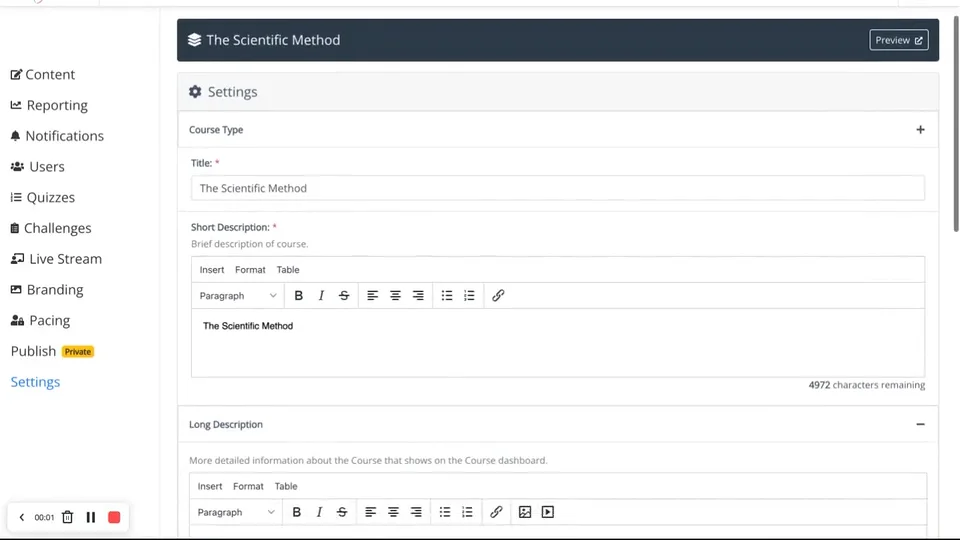This screenshot has height=540, width=960.
Task: Open Pacing in sidebar
Action: pos(40,320)
